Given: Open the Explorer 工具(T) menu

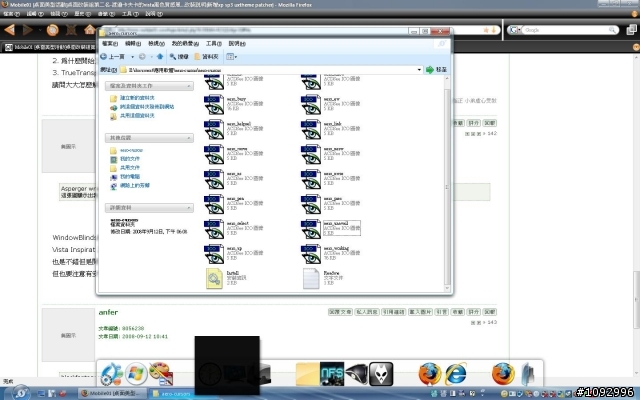Looking at the screenshot, I should pyautogui.click(x=213, y=43).
